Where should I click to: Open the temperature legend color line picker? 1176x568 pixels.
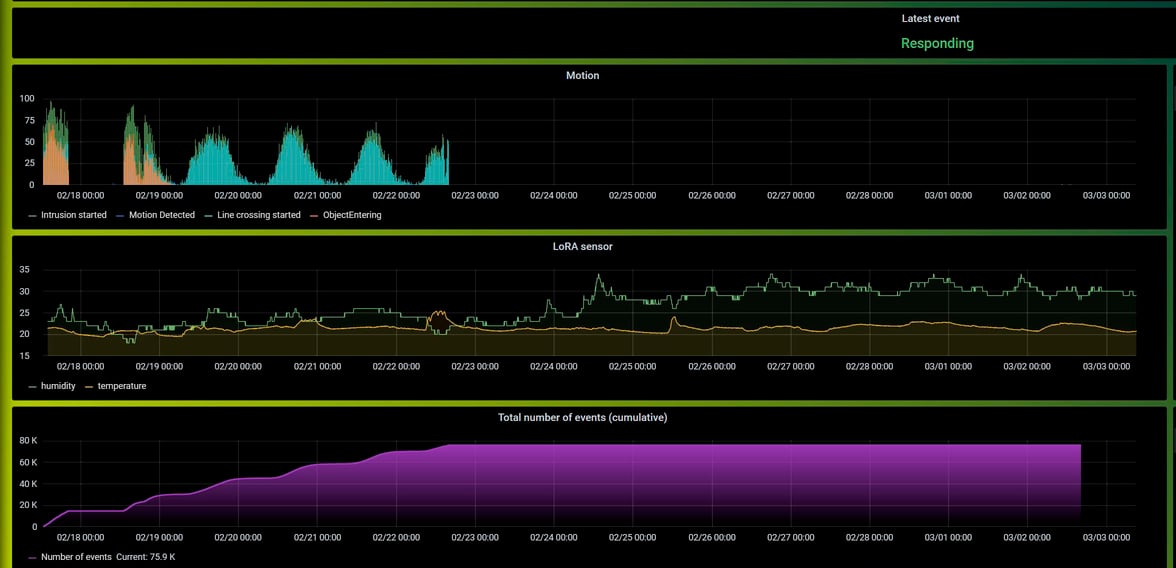click(90, 386)
